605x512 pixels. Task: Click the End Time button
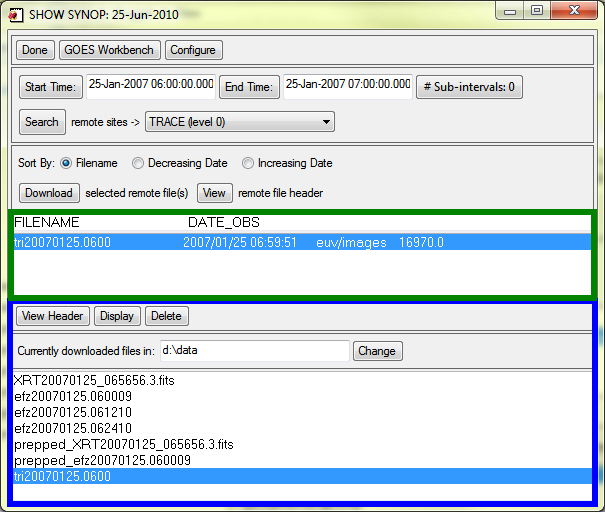[248, 87]
